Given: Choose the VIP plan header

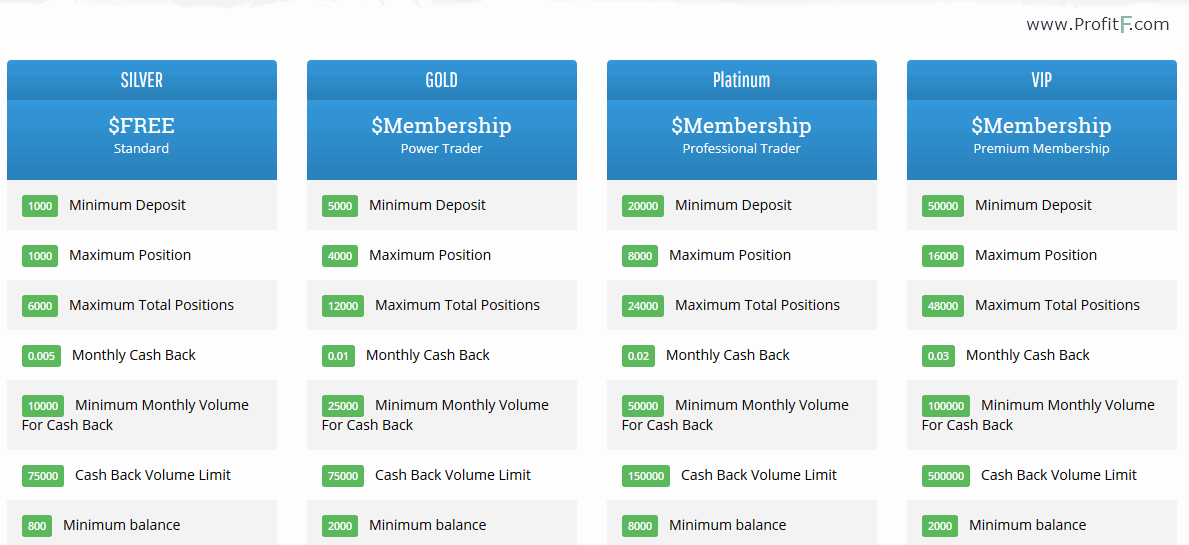Looking at the screenshot, I should pyautogui.click(x=1042, y=80).
